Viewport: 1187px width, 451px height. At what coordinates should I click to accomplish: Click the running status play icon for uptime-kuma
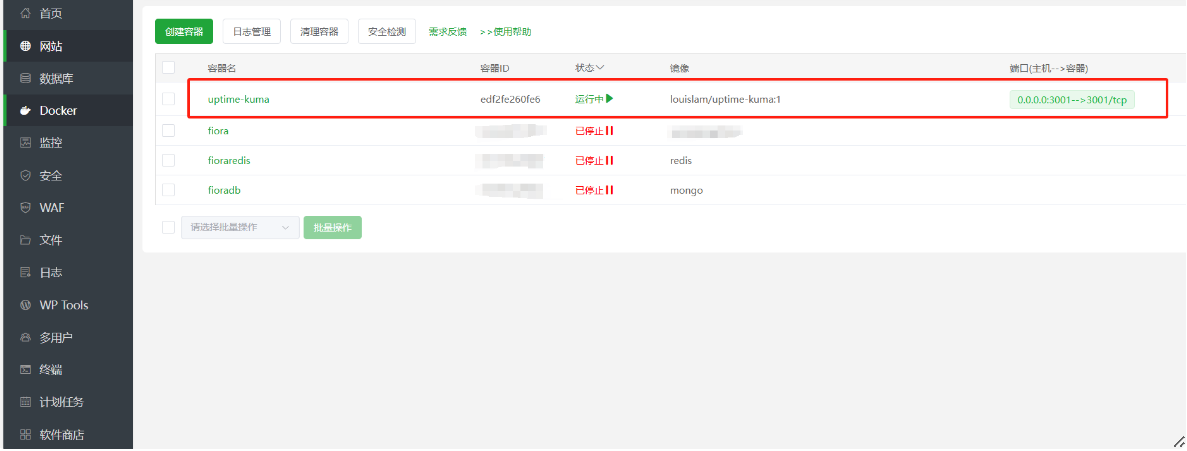click(x=609, y=99)
